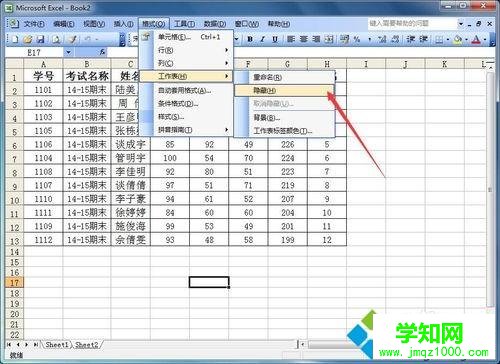The image size is (500, 364).
Task: Select 重命名(R) in worksheet submenu
Action: pyautogui.click(x=284, y=77)
